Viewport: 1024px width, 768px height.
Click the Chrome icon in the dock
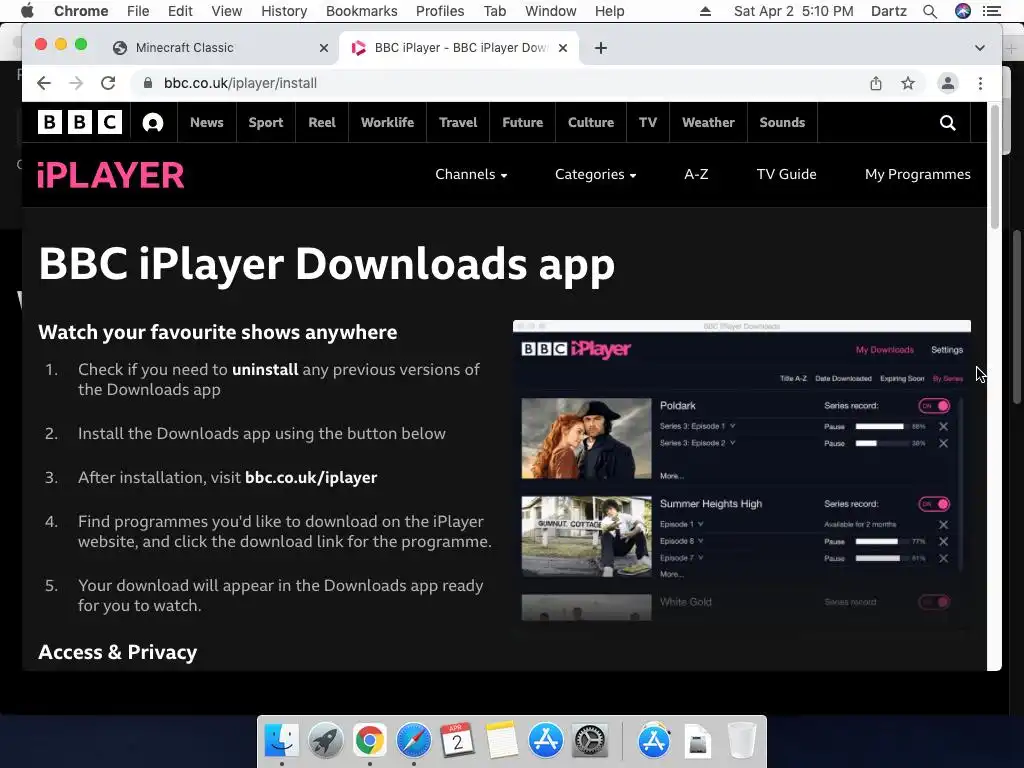(x=370, y=740)
